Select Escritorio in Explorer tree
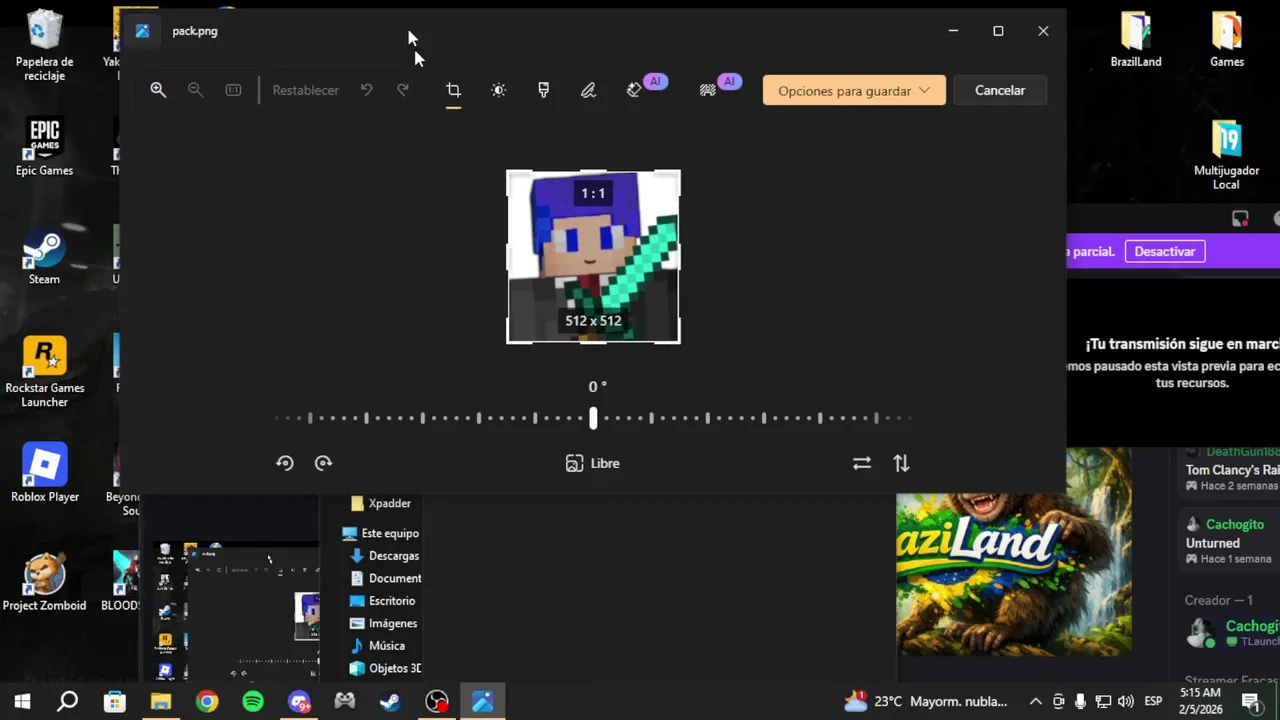Screen dimensions: 1280x720 [x=382, y=601]
